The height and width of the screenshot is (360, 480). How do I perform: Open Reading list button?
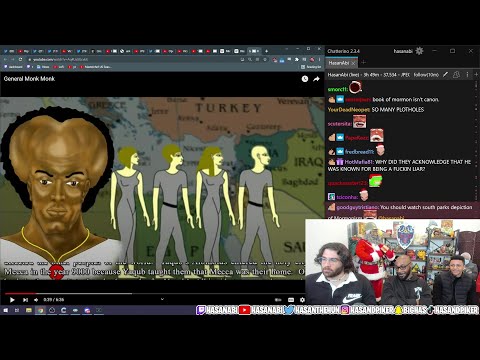coord(311,67)
